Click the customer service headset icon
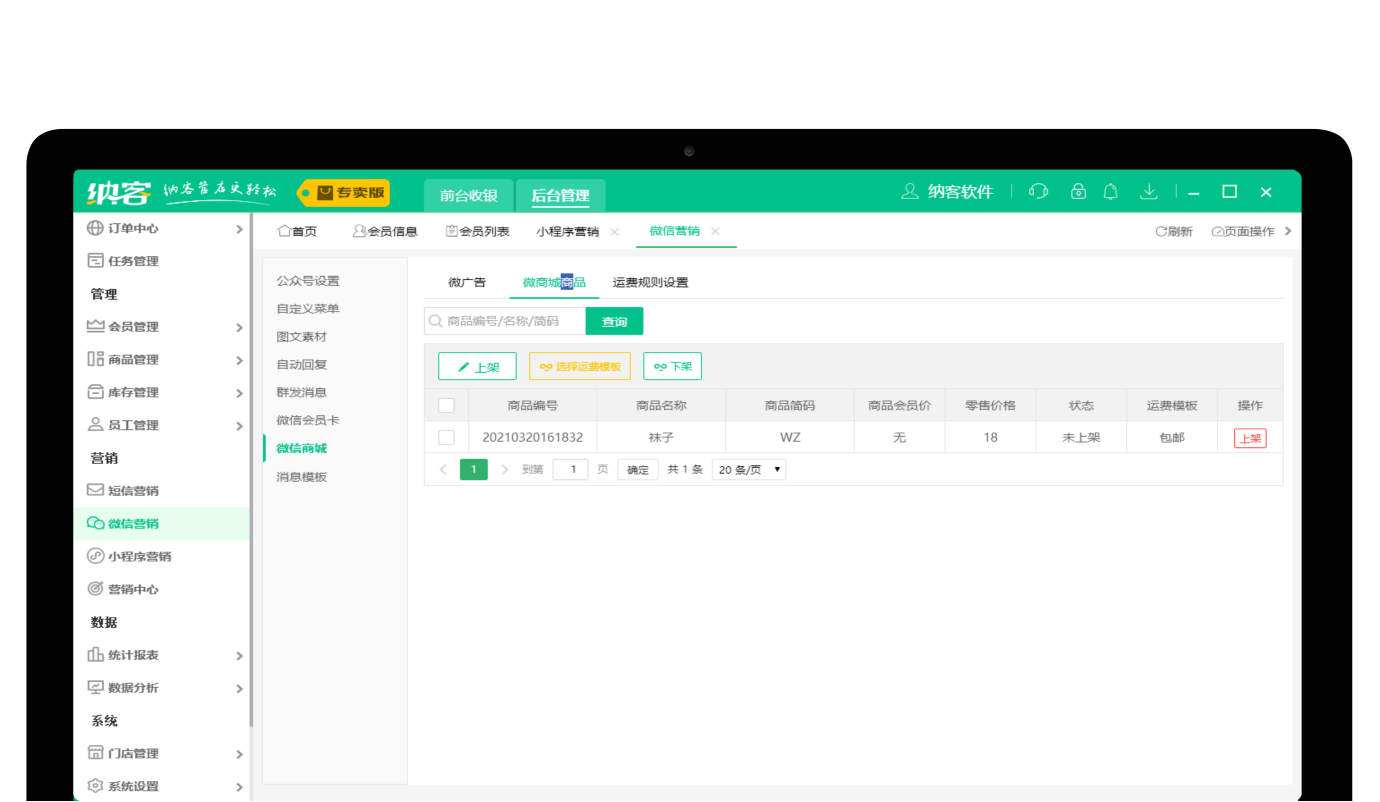 (1038, 192)
